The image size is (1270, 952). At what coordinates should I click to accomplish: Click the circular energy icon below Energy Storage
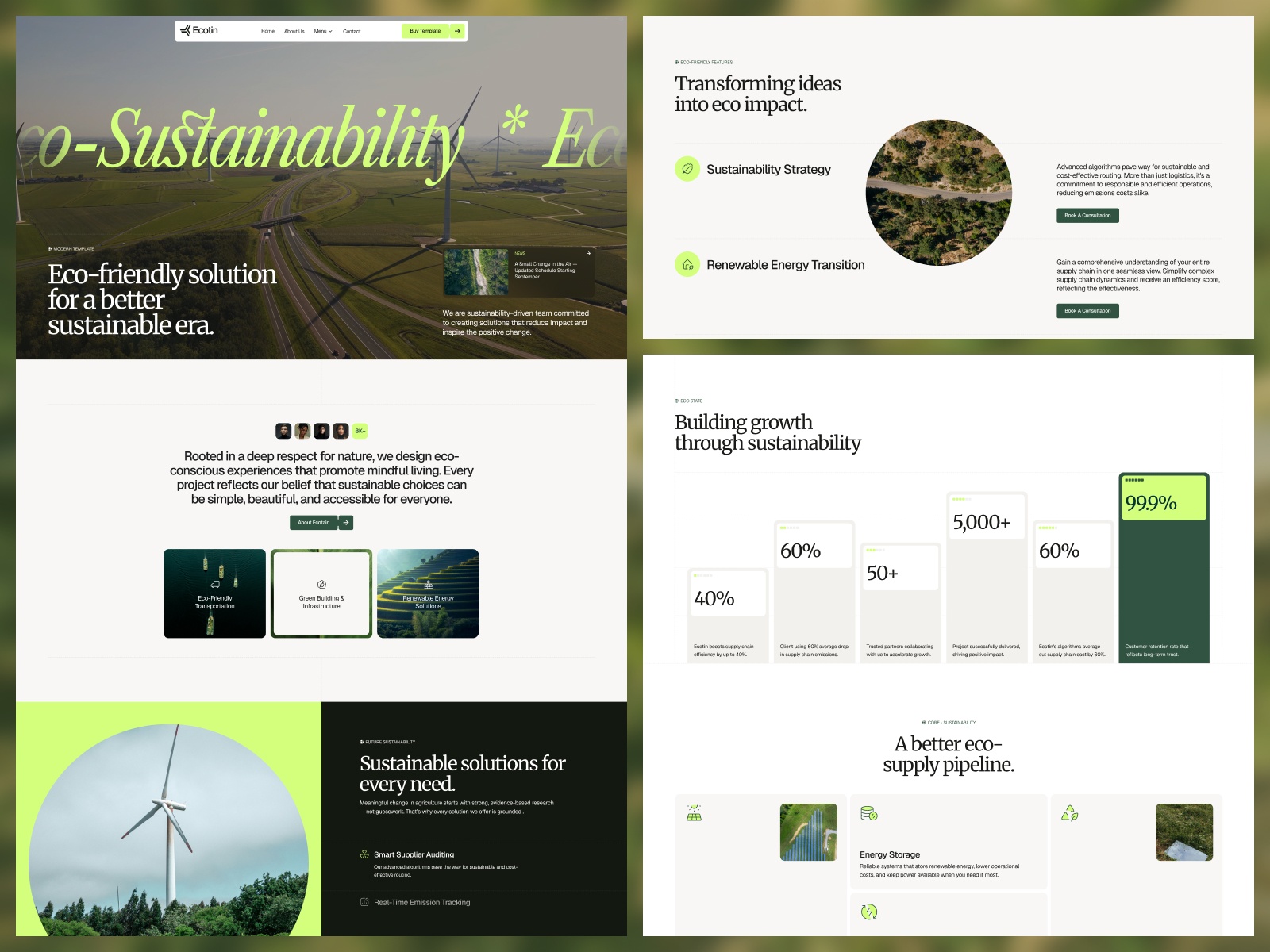pos(869,912)
